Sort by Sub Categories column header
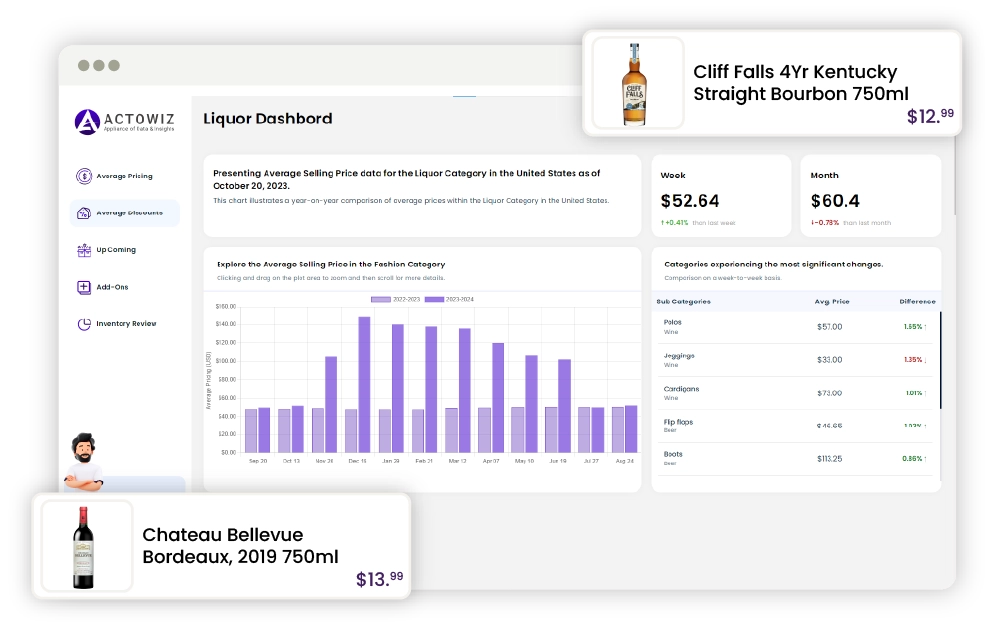Image resolution: width=1000 pixels, height=642 pixels. click(684, 302)
